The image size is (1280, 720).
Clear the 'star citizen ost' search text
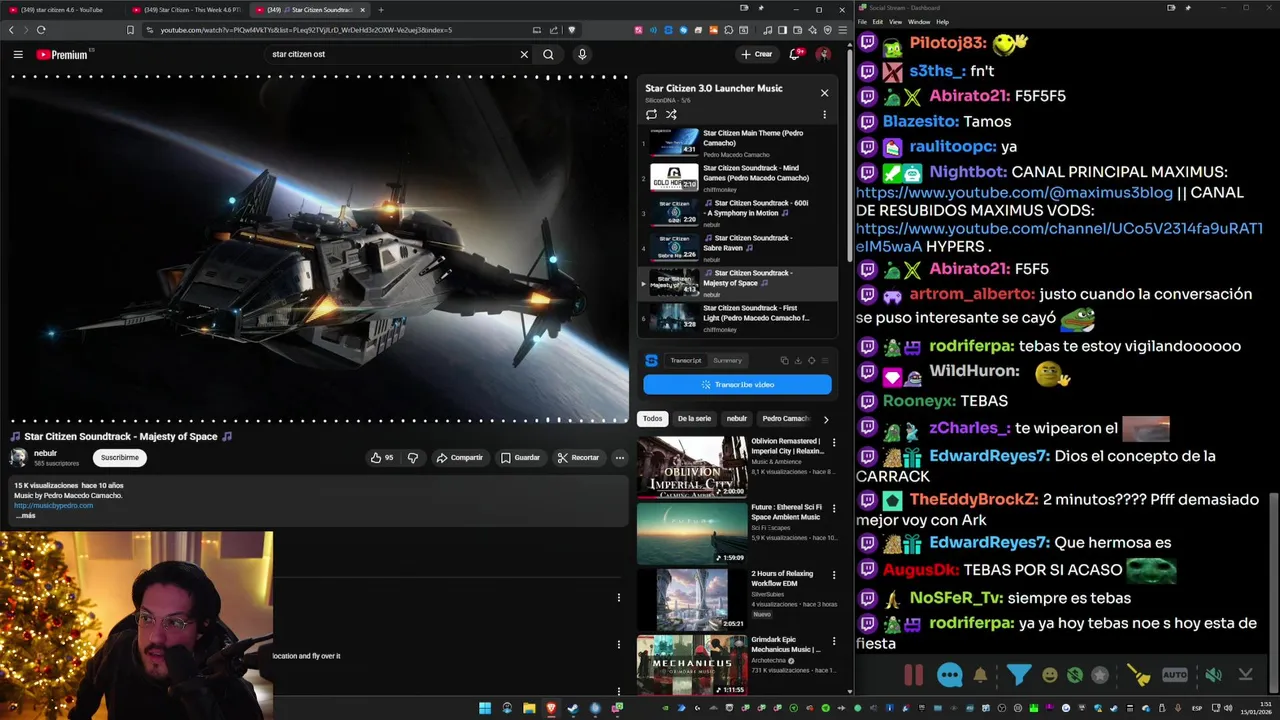[524, 54]
